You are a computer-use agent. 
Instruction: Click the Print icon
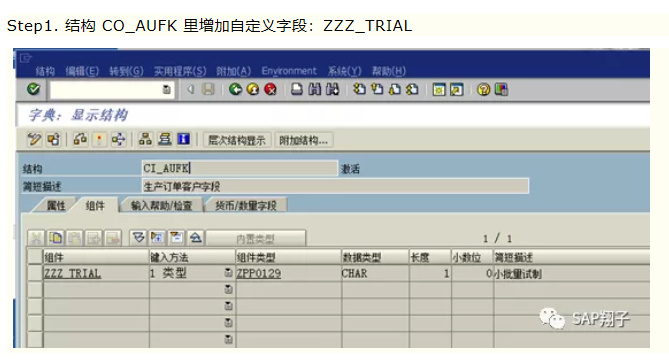[297, 89]
